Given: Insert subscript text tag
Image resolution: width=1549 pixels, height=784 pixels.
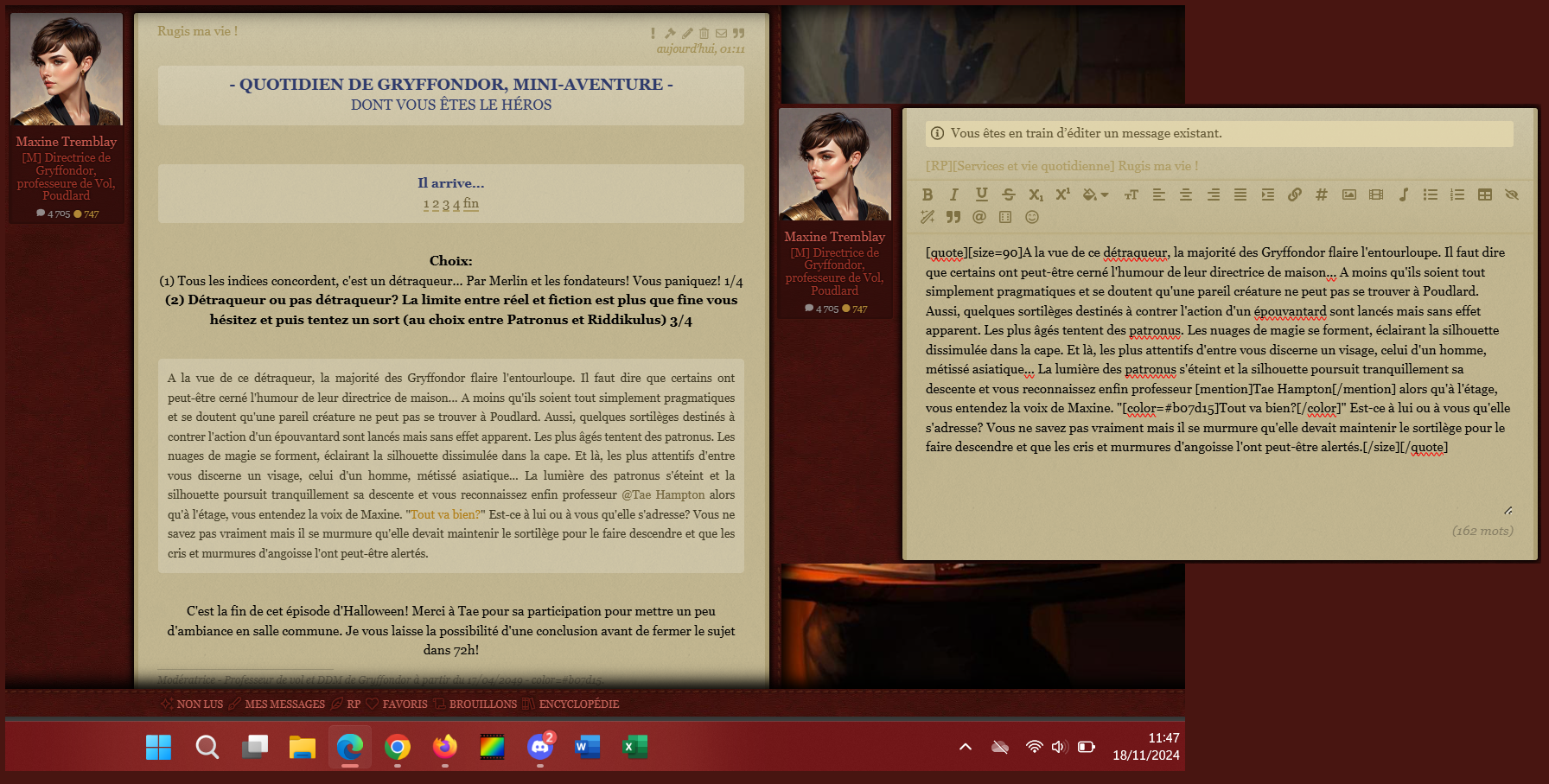Looking at the screenshot, I should [1036, 194].
